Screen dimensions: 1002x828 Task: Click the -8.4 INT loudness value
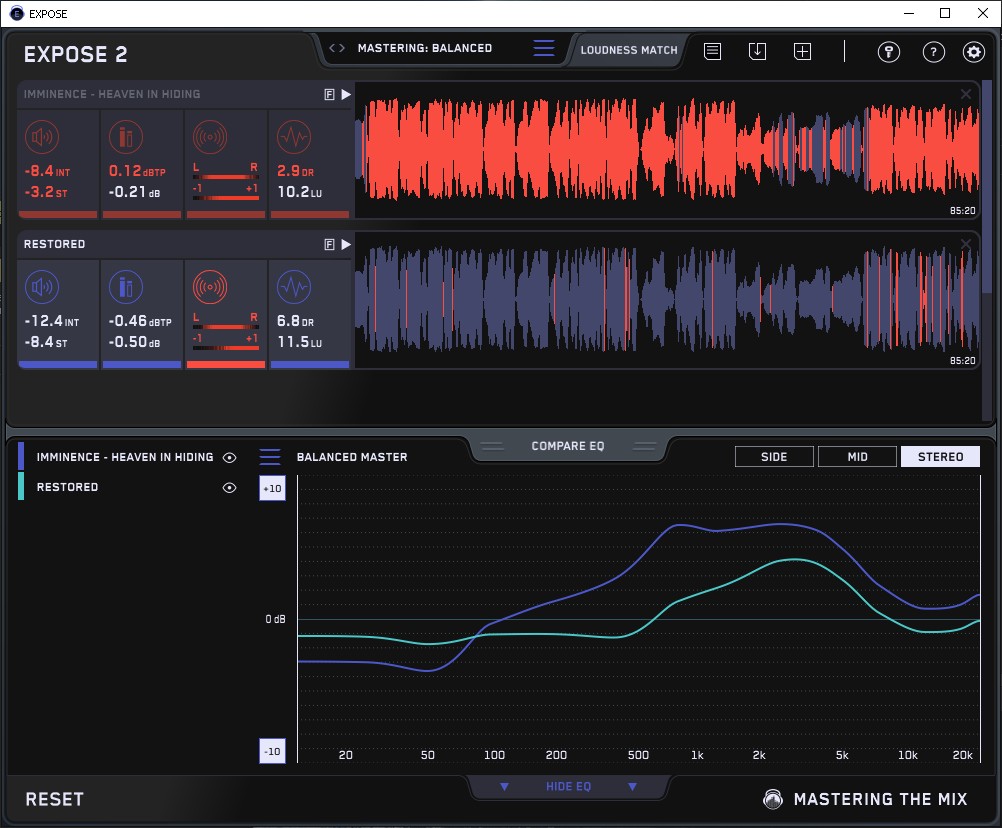tap(47, 171)
